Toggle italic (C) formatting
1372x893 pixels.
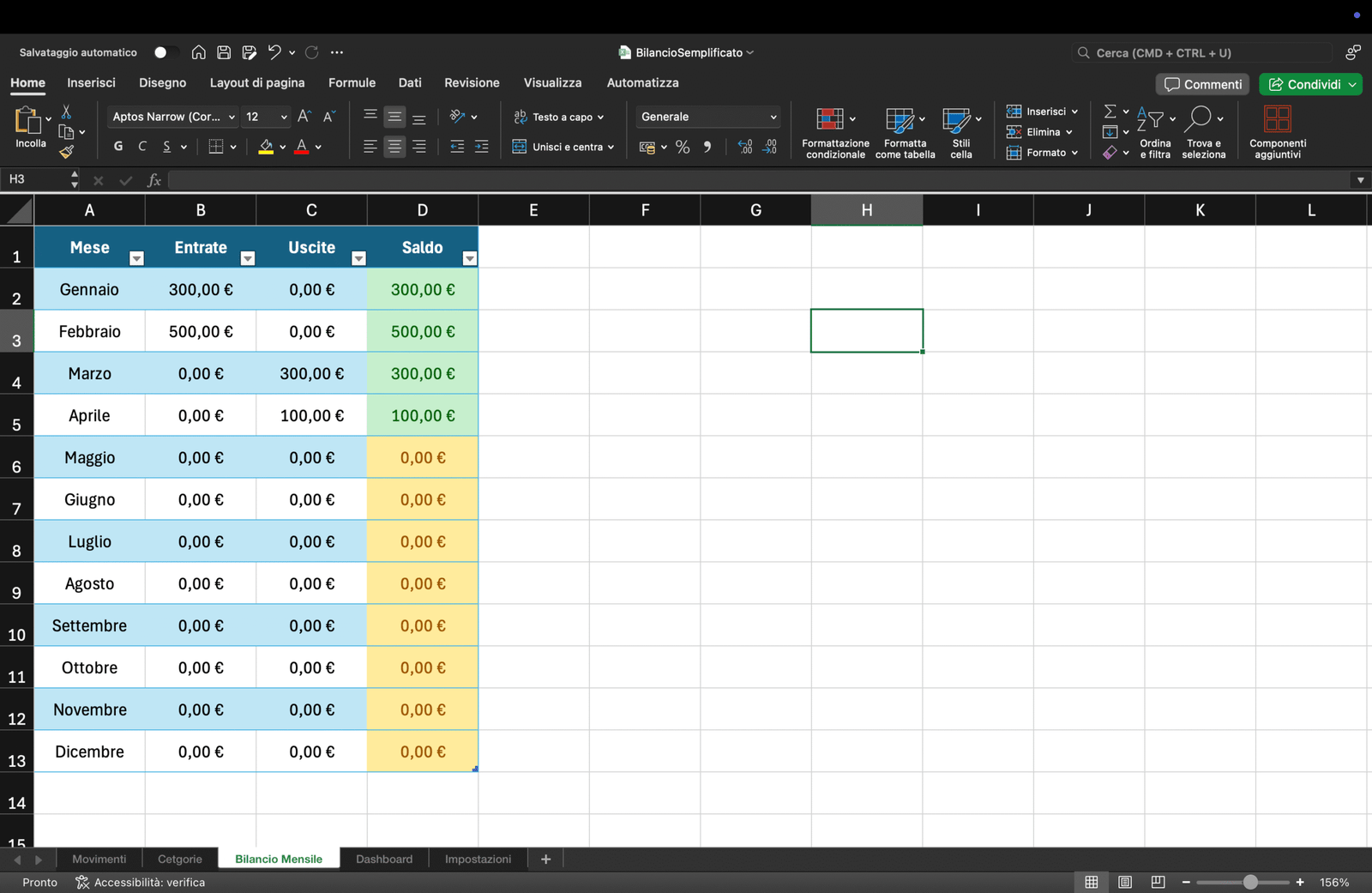click(x=142, y=147)
